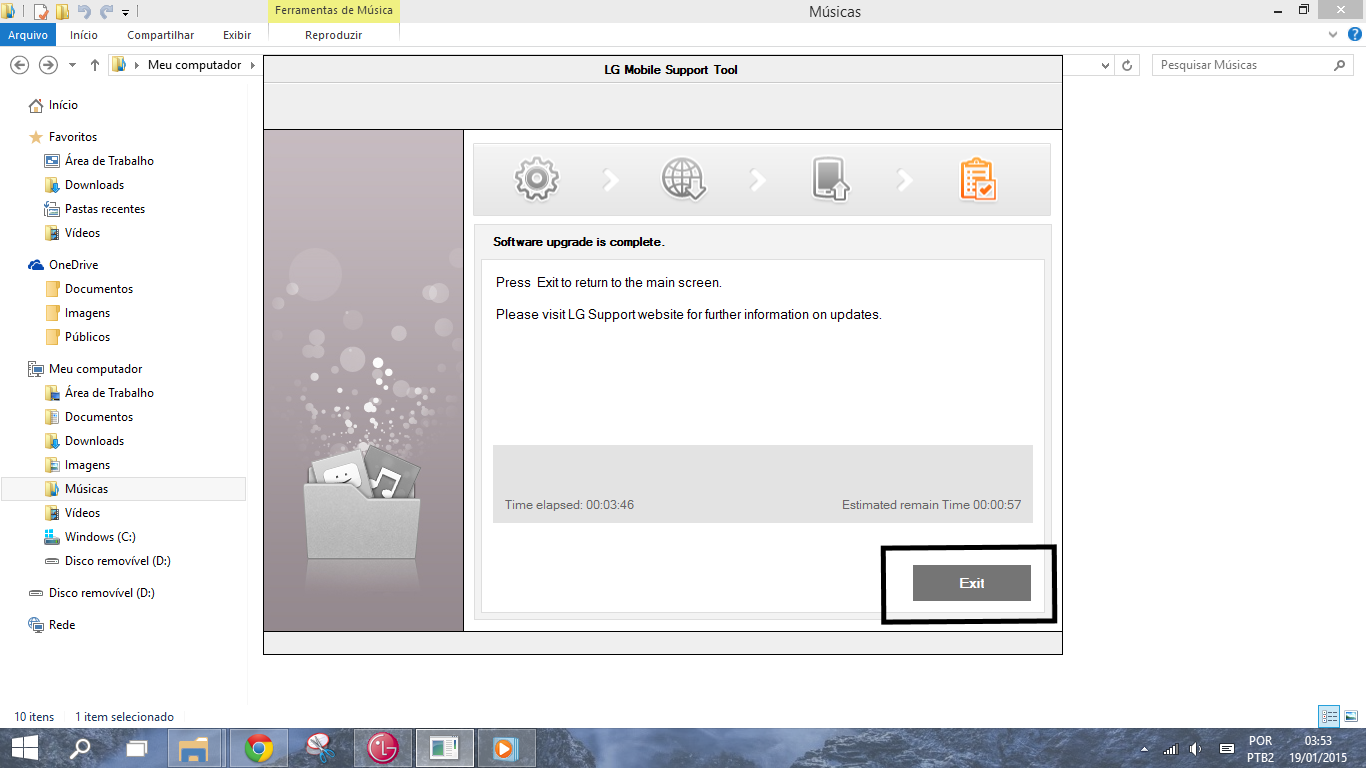Image resolution: width=1366 pixels, height=768 pixels.
Task: Open the Arquivo menu in Explorer
Action: (28, 35)
